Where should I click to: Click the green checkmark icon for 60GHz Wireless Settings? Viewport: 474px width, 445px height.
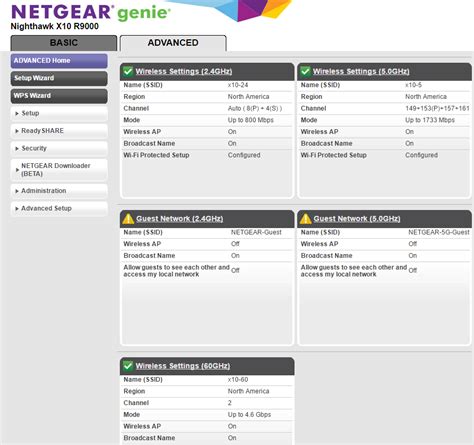[128, 366]
